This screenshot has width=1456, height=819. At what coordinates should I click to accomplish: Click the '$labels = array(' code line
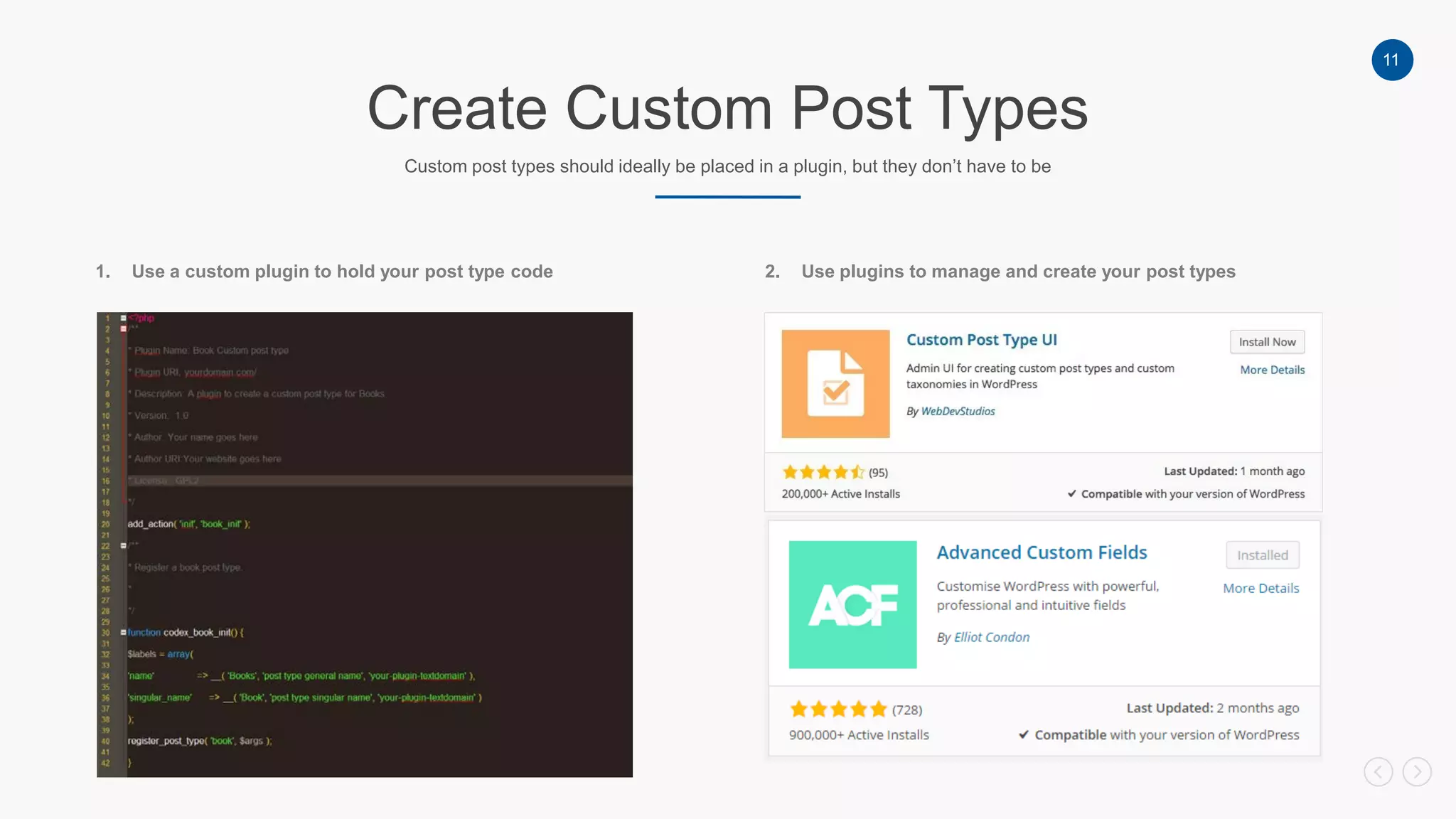[x=160, y=654]
